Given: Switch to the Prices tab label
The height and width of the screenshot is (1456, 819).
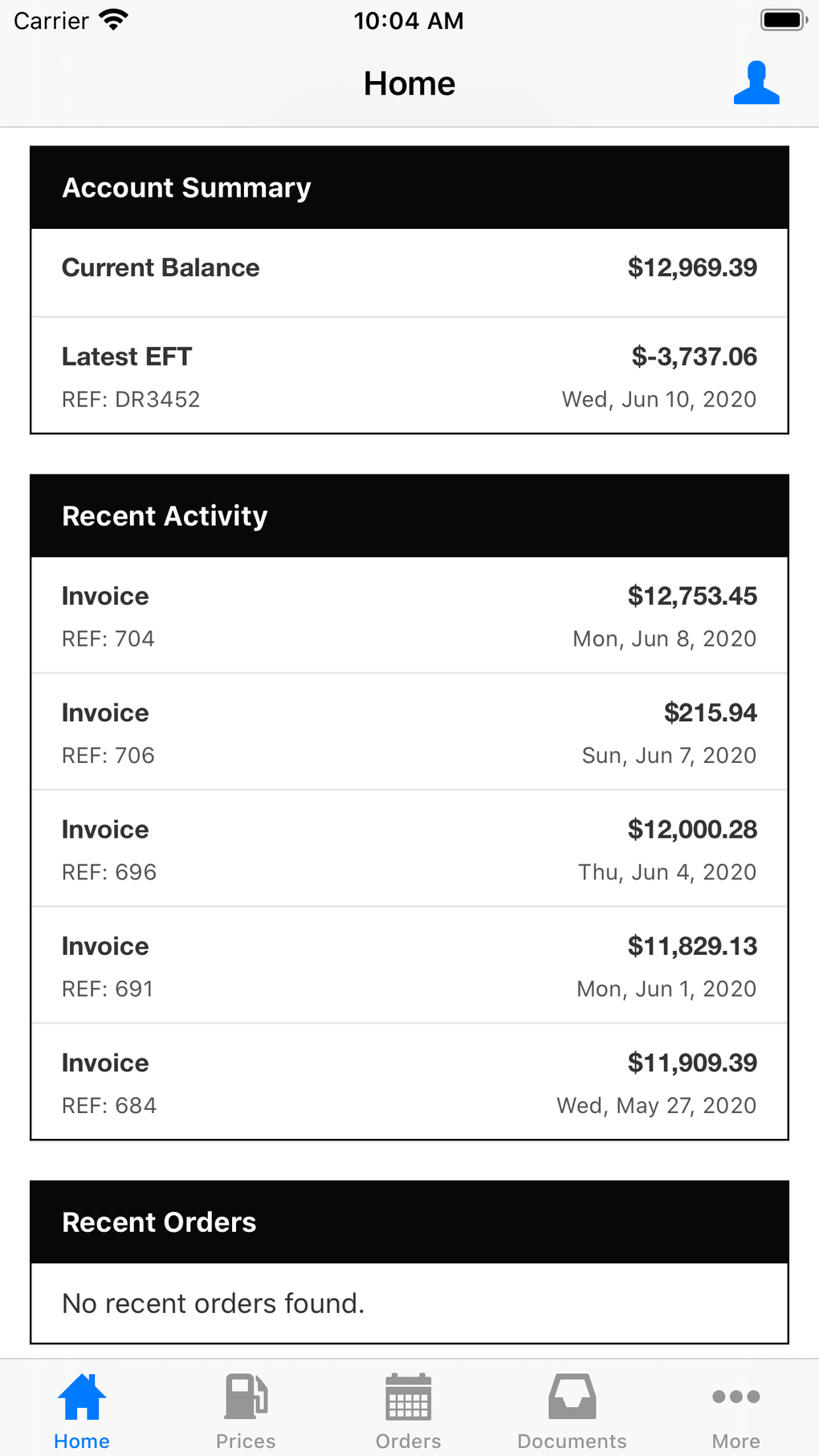Looking at the screenshot, I should click(x=246, y=1442).
